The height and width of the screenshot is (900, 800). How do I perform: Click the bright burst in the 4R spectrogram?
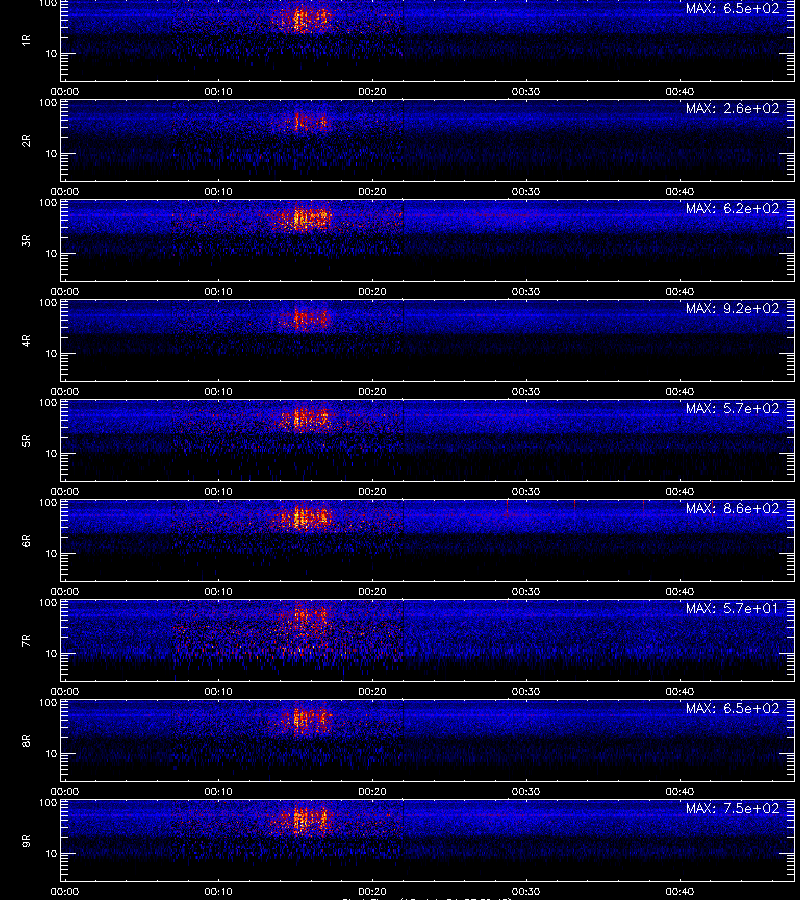coord(307,317)
